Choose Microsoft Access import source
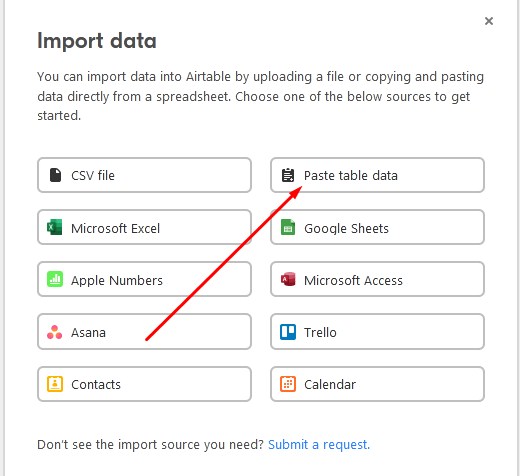 pyautogui.click(x=377, y=279)
